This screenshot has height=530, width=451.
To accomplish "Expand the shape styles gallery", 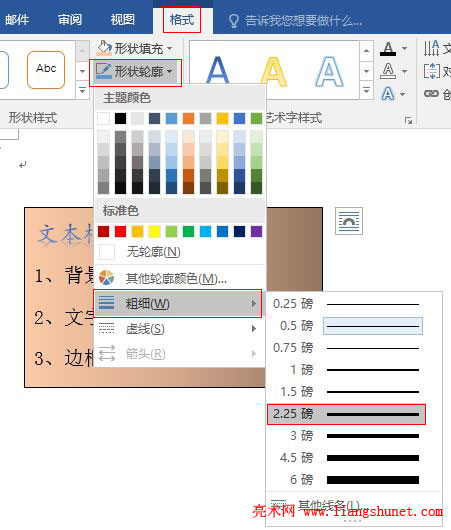I will pyautogui.click(x=82, y=91).
